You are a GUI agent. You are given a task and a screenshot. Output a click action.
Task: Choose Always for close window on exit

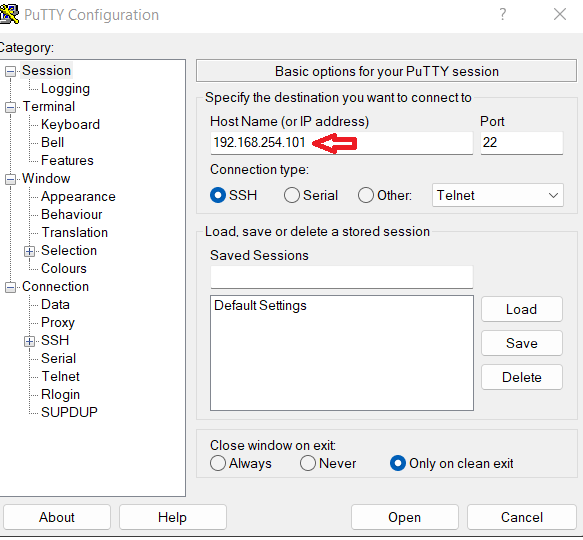(218, 463)
